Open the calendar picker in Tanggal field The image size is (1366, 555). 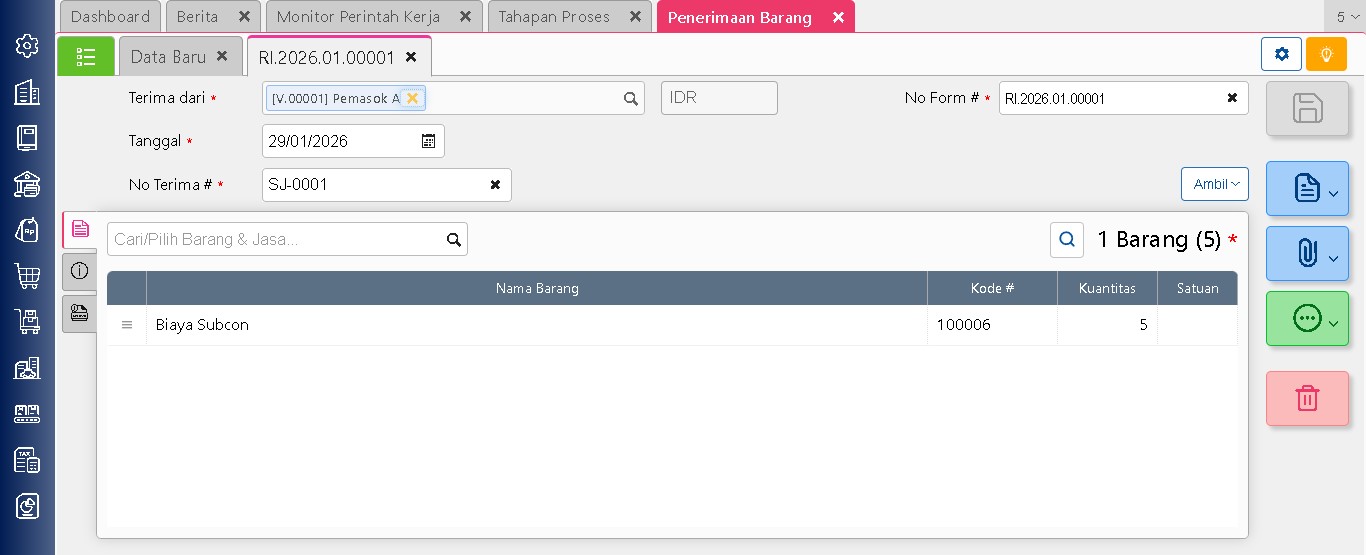click(428, 141)
